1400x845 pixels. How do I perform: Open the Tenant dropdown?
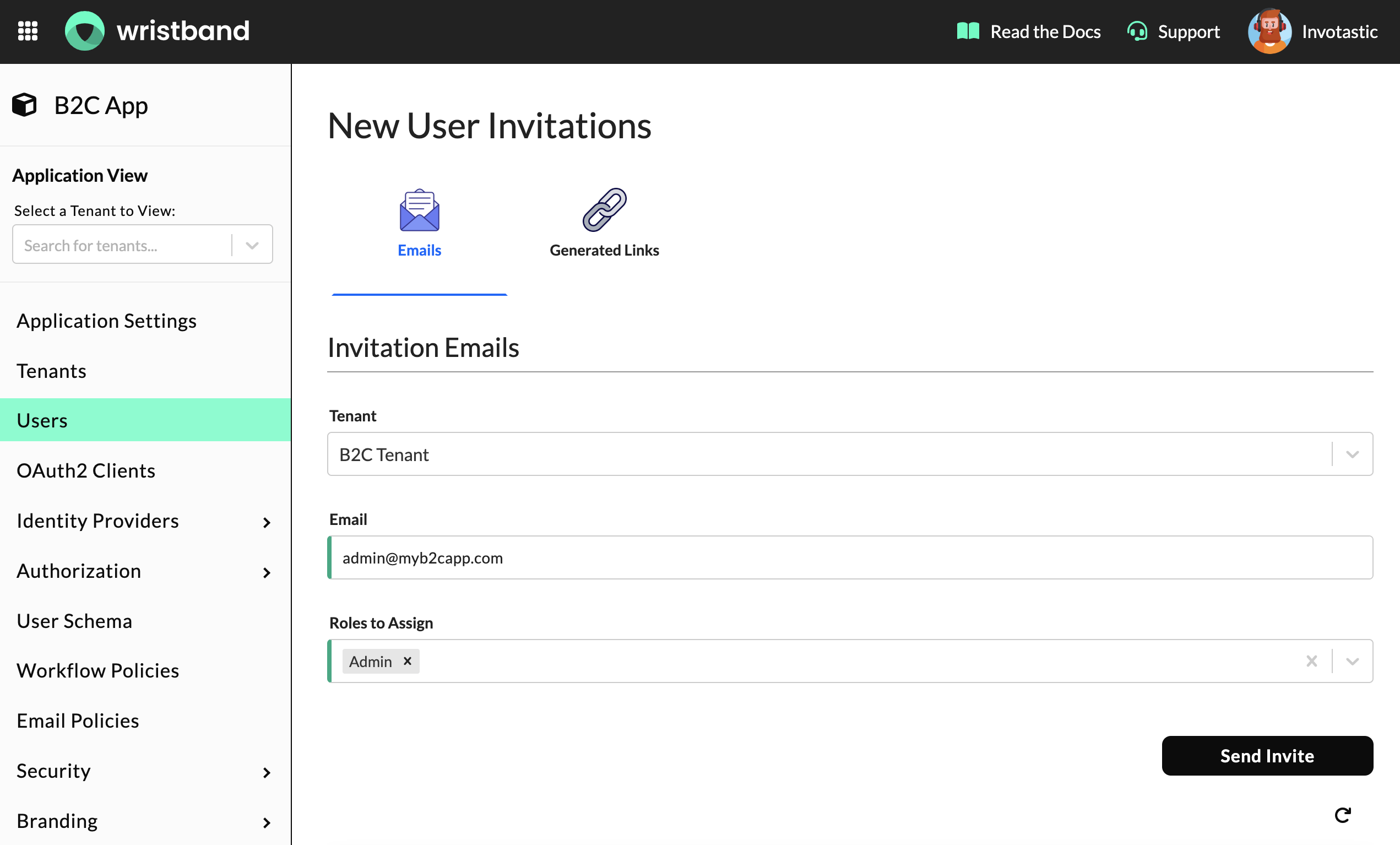(x=1352, y=454)
